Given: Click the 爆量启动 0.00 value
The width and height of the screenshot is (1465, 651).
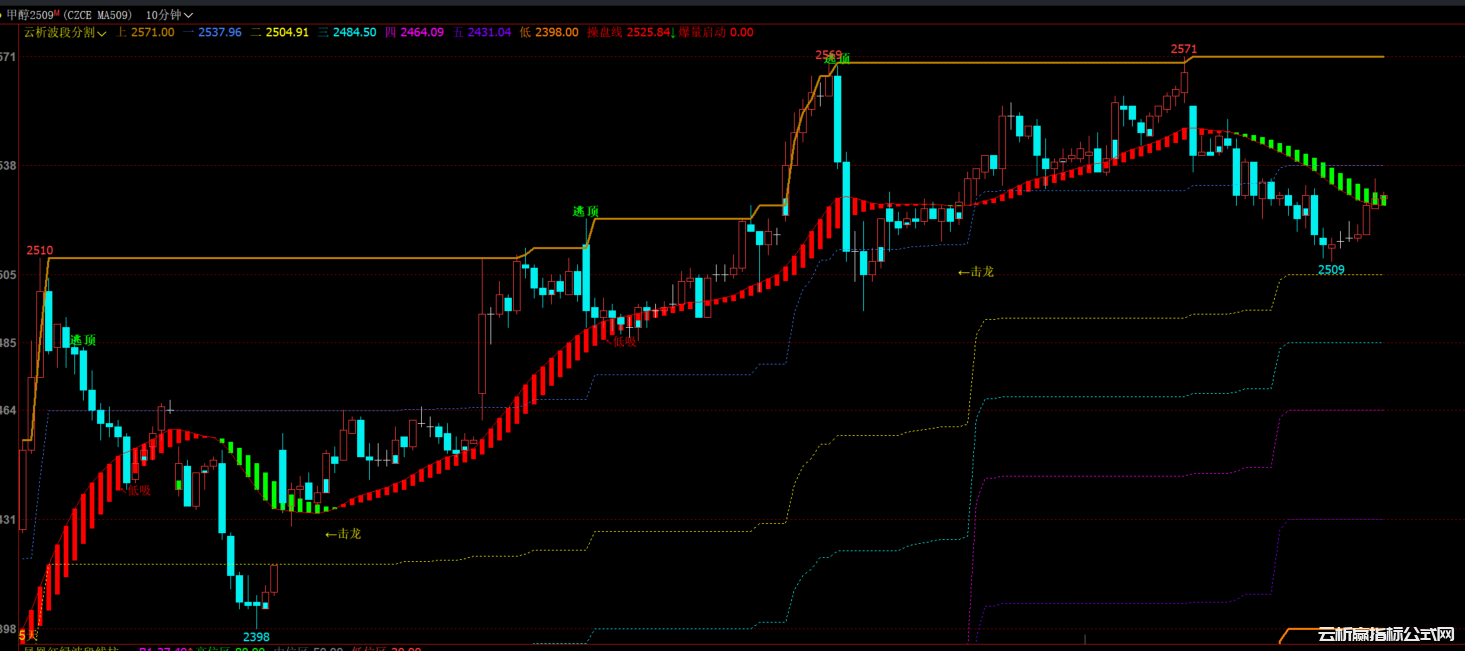Looking at the screenshot, I should point(716,32).
